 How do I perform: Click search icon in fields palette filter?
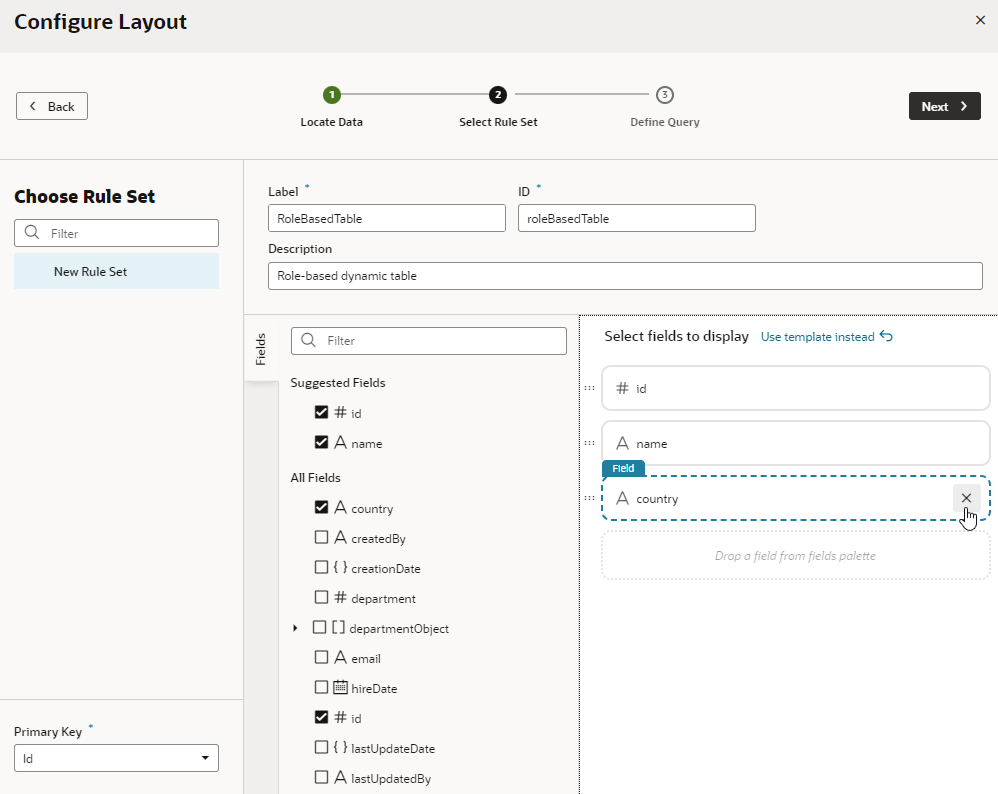[309, 340]
